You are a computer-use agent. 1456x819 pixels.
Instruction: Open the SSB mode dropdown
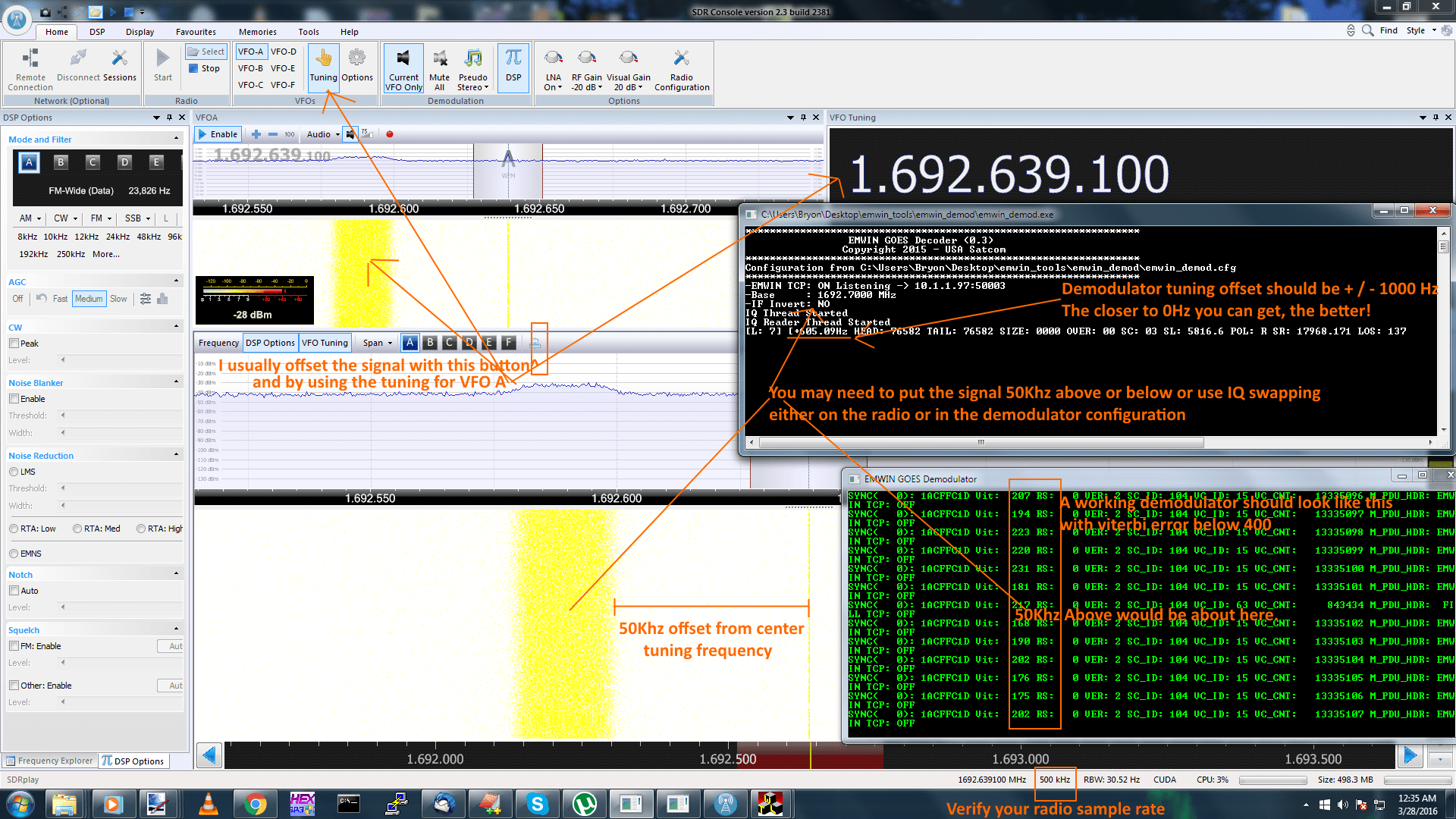137,218
